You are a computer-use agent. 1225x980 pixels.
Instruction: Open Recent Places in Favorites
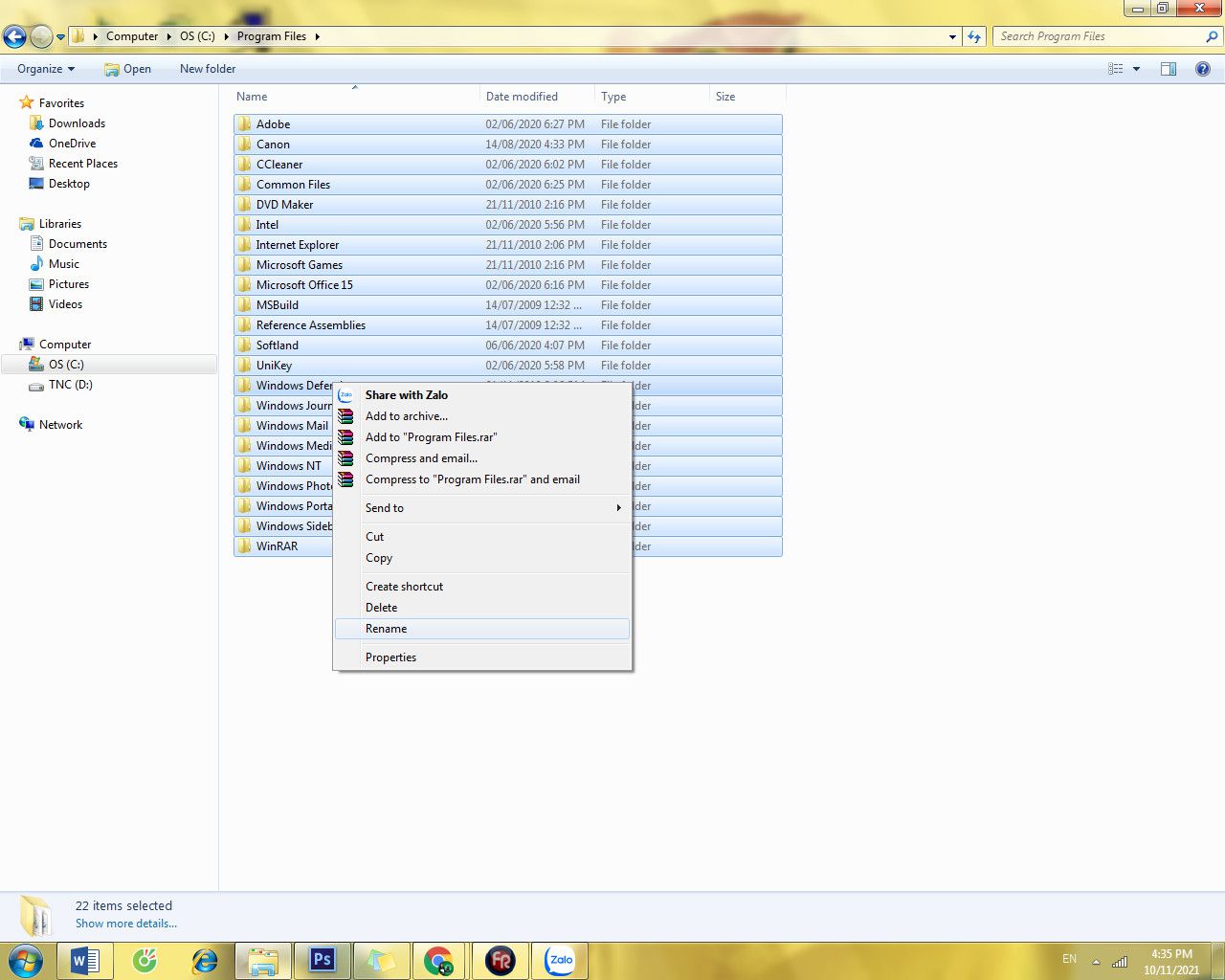[x=83, y=164]
